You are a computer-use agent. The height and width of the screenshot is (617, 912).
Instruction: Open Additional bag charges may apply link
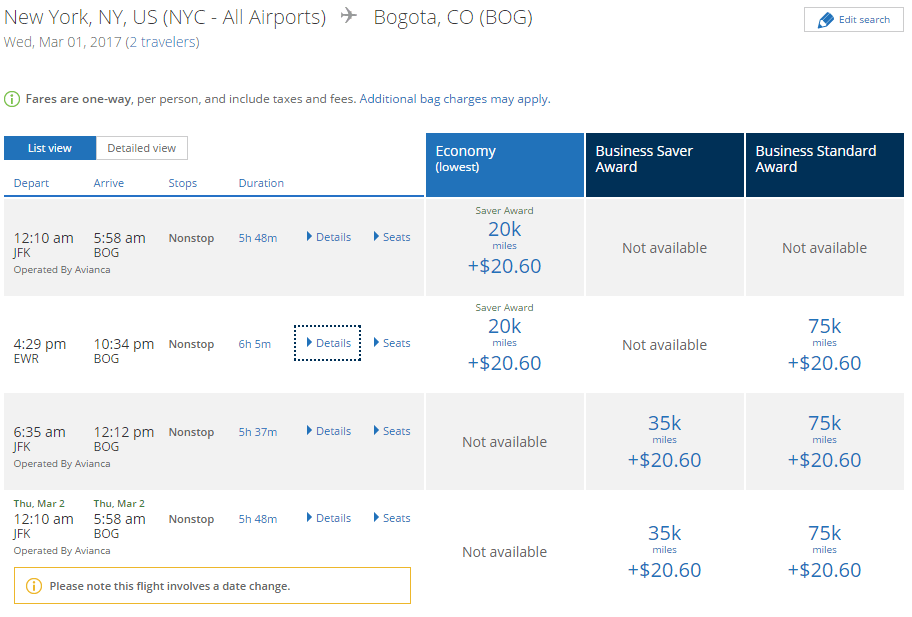click(455, 99)
